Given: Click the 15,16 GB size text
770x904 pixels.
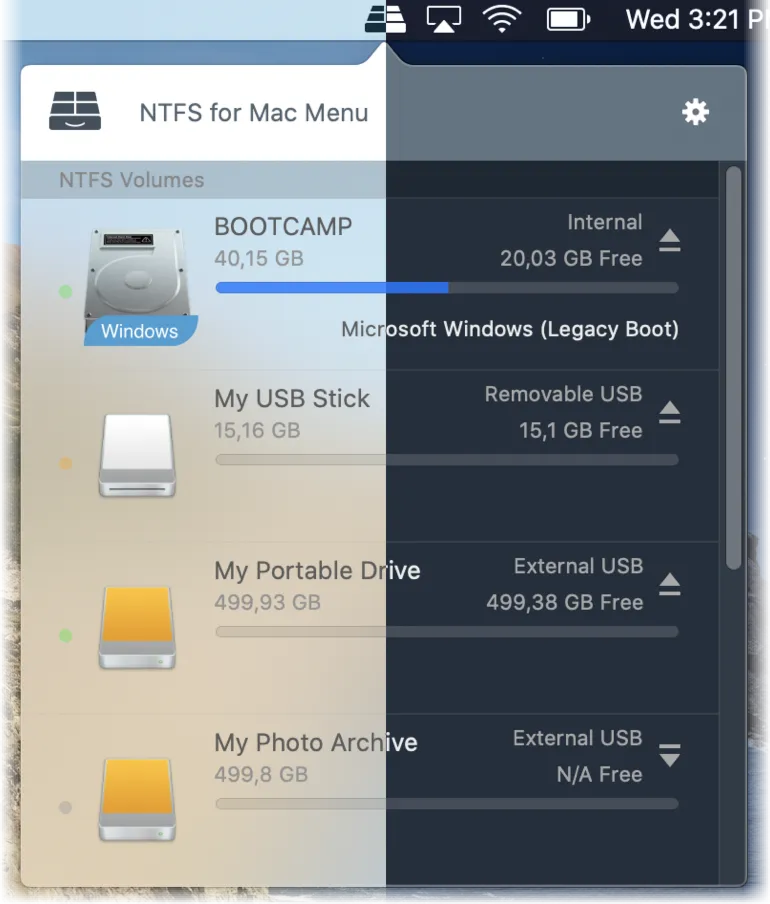Looking at the screenshot, I should pos(257,430).
